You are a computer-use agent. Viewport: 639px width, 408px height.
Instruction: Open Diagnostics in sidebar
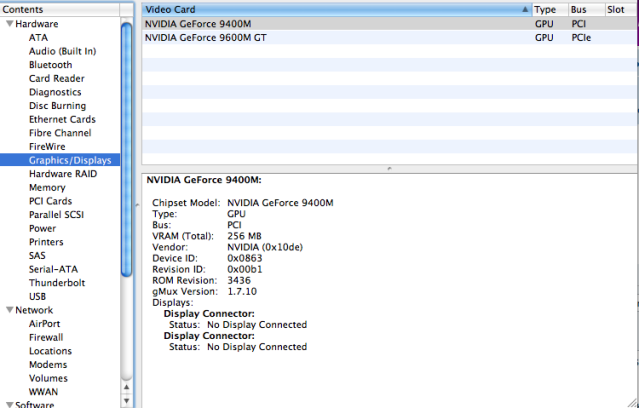coord(55,92)
